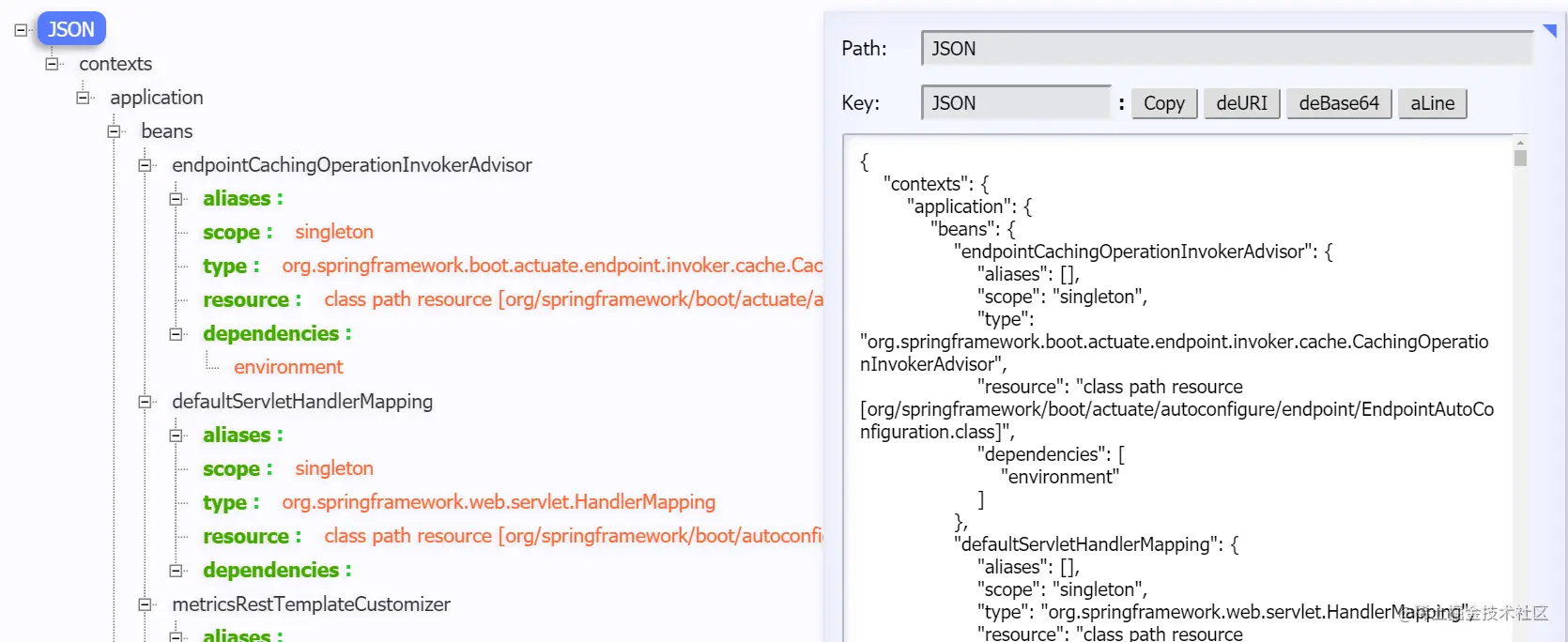The height and width of the screenshot is (642, 1568).
Task: Click the blue corner triangle icon
Action: tap(1550, 31)
